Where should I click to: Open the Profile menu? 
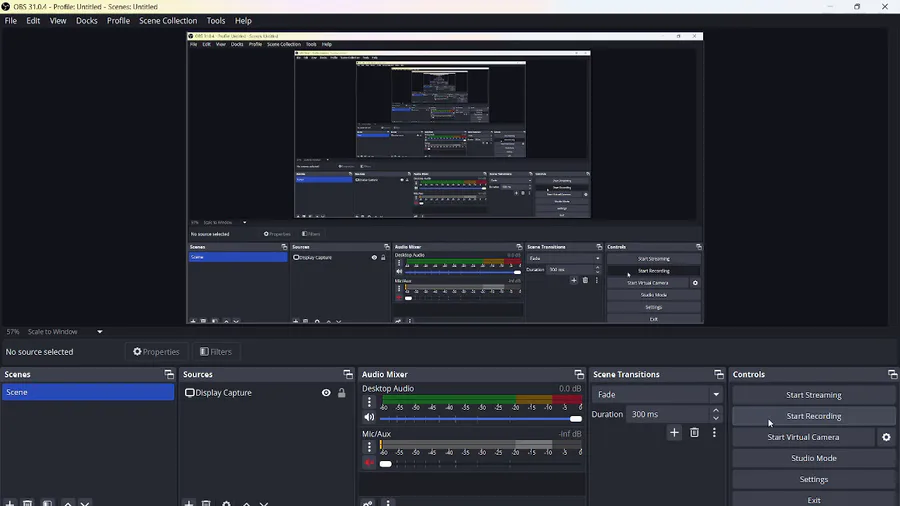[118, 21]
